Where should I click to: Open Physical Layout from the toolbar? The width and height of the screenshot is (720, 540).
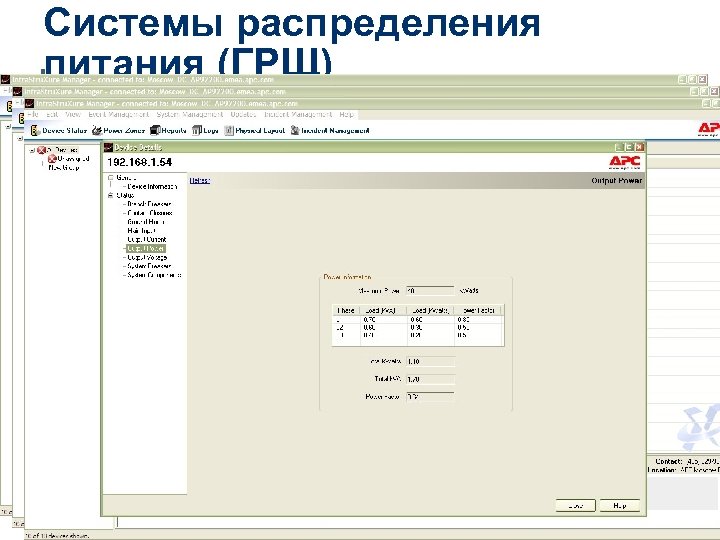(x=255, y=131)
